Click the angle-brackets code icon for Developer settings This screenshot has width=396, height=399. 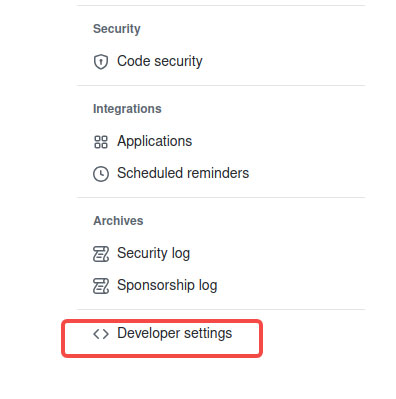(101, 334)
